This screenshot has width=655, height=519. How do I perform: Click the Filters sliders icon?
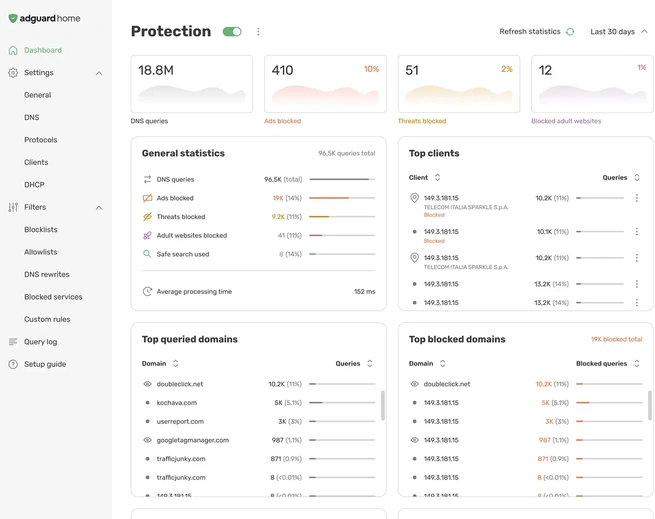13,207
